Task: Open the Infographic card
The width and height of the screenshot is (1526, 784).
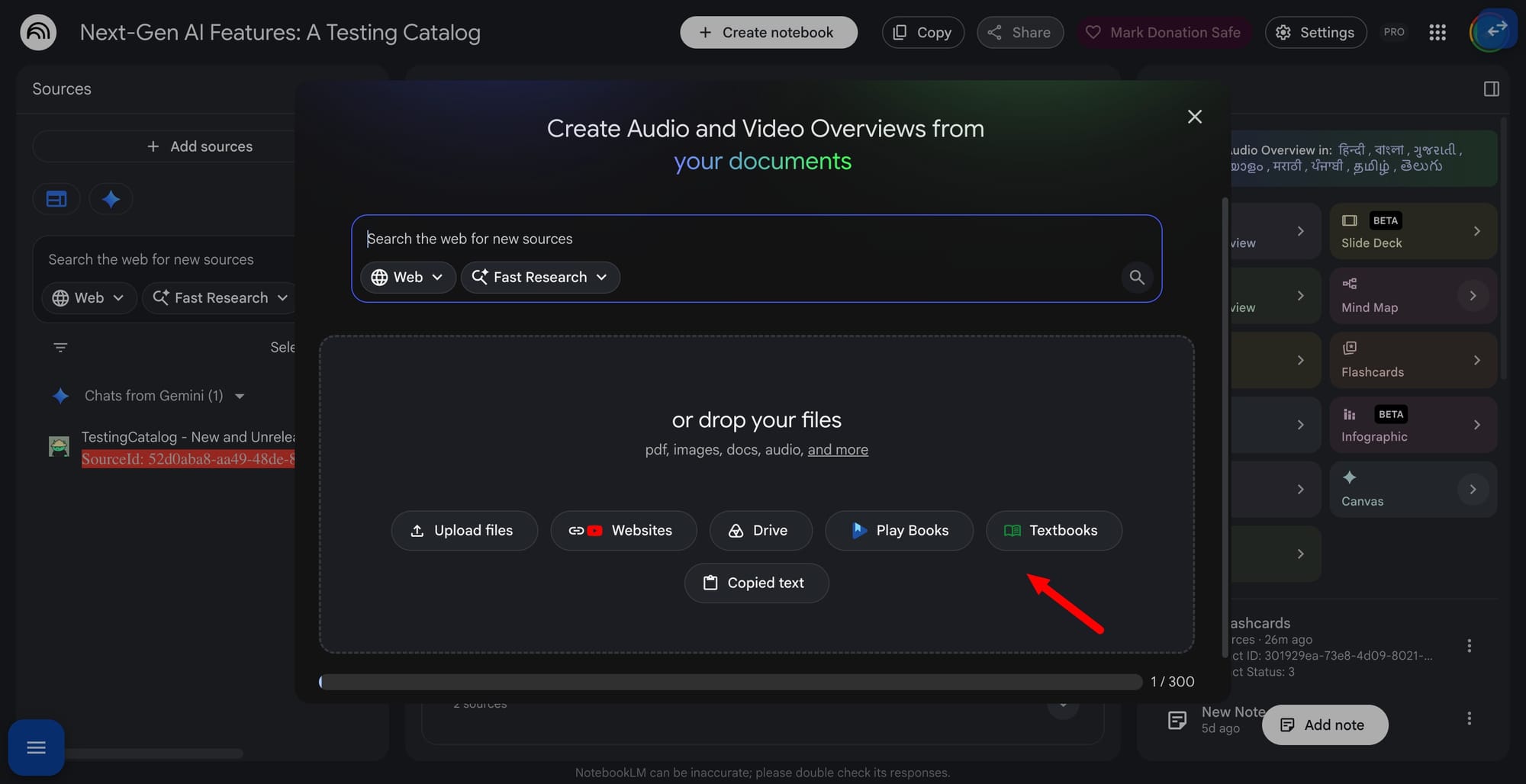Action: point(1413,425)
